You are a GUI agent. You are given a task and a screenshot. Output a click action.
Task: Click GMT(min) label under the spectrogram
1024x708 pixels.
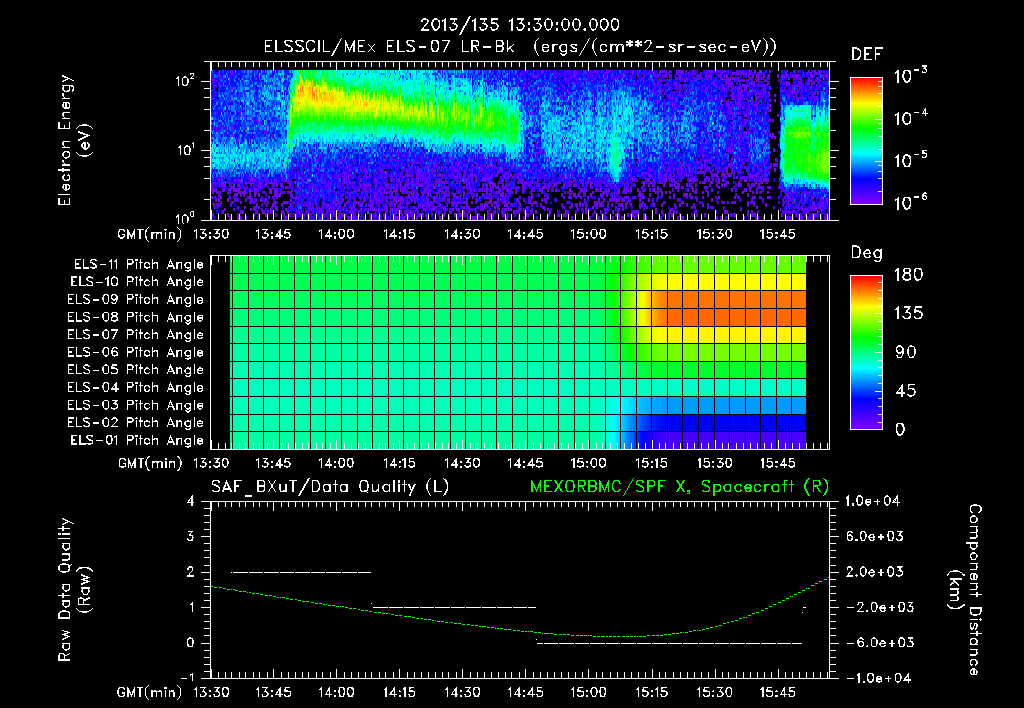150,234
